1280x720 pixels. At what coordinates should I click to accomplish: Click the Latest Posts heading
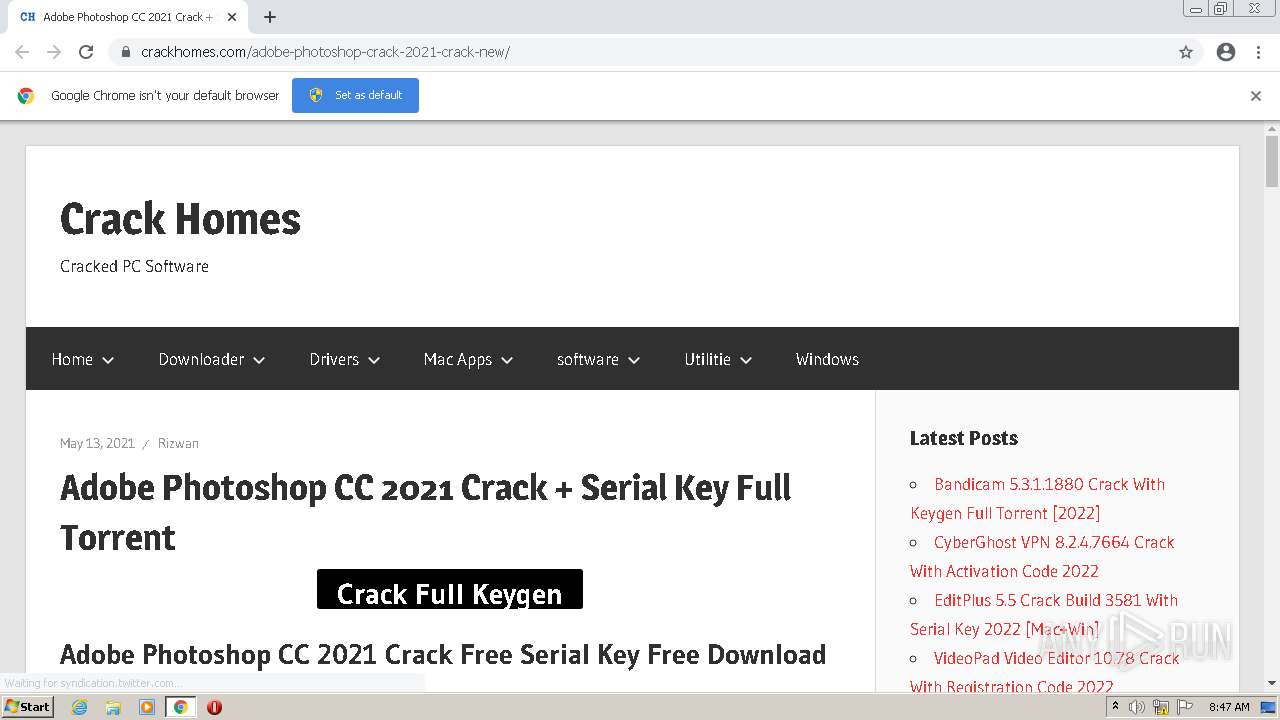pos(963,438)
